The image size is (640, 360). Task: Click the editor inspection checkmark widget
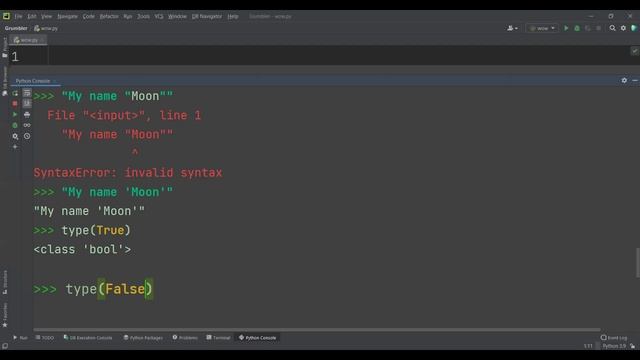pos(635,51)
